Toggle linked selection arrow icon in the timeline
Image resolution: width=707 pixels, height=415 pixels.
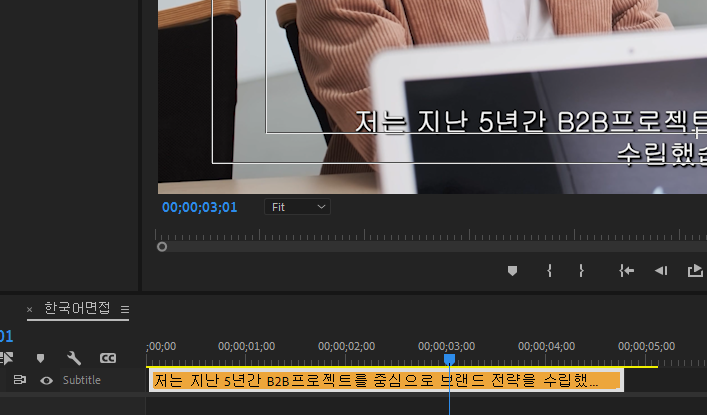tap(7, 358)
